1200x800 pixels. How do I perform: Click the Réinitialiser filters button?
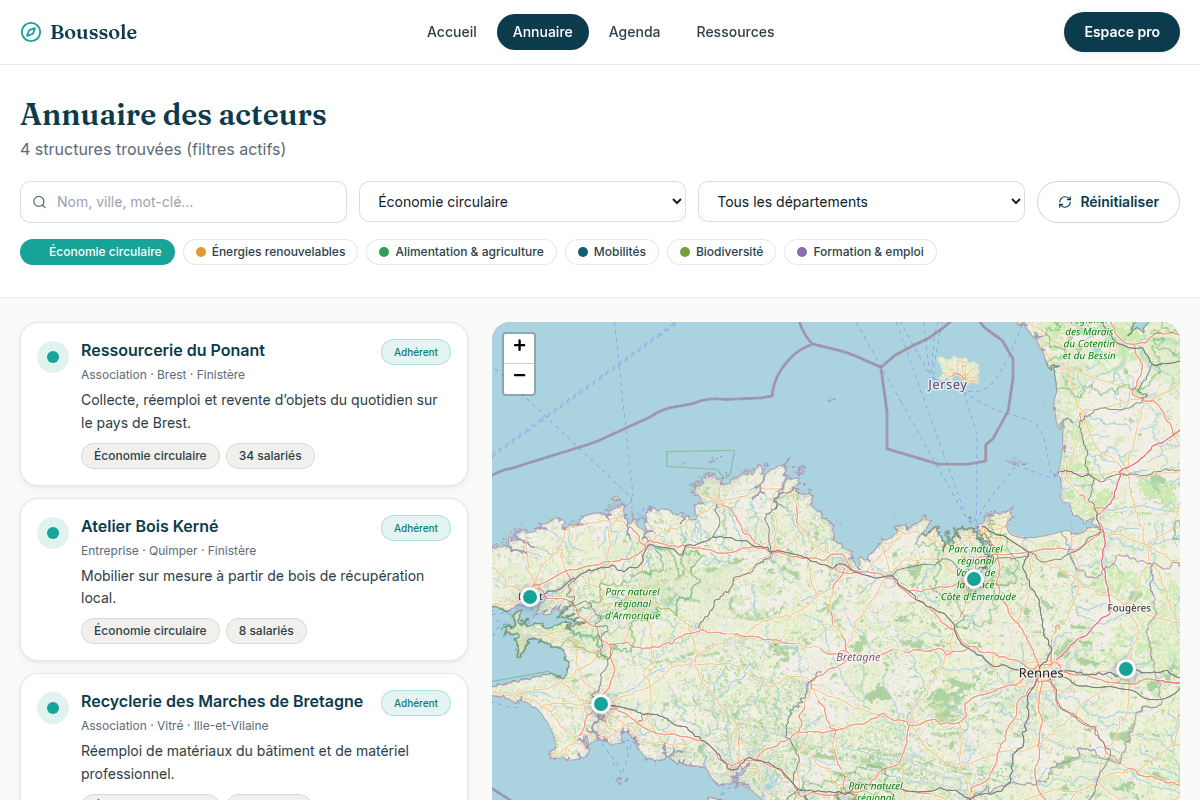click(x=1108, y=202)
